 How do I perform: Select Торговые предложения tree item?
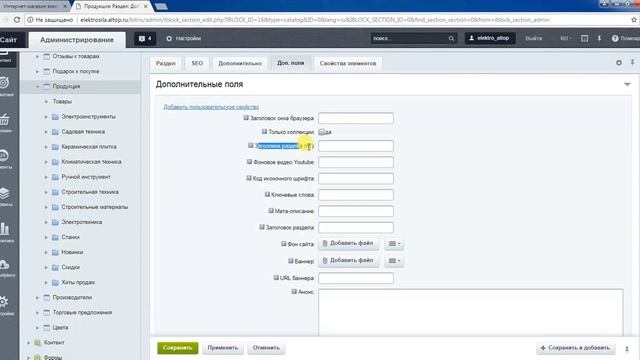82,313
